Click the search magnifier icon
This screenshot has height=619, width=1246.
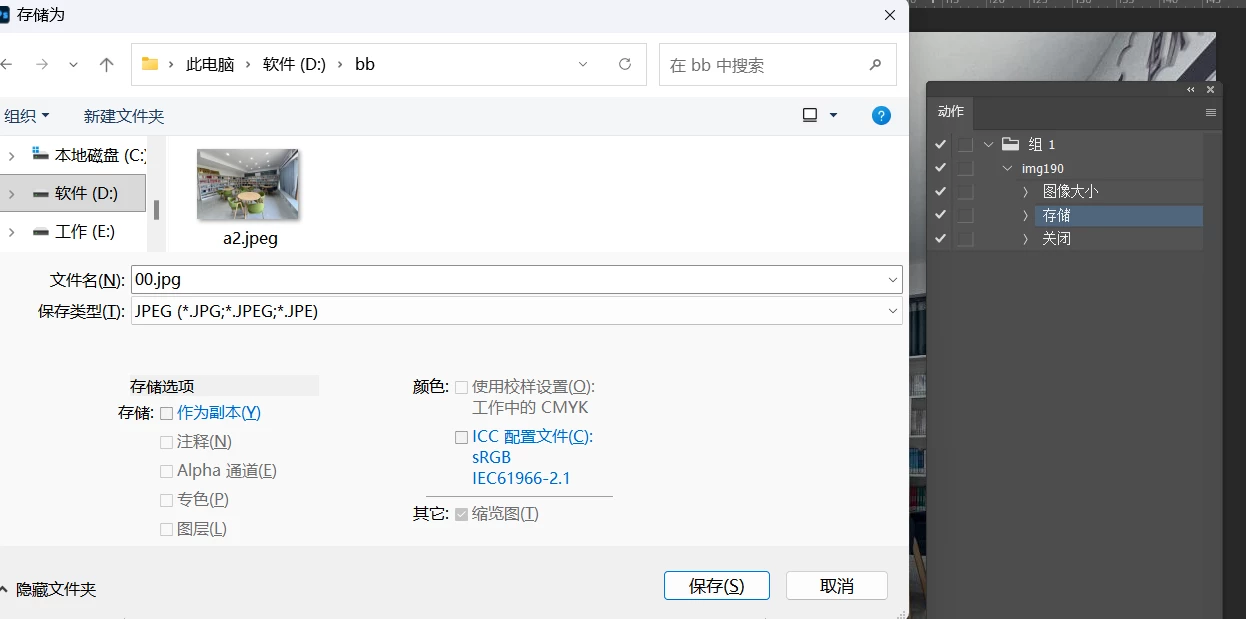tap(875, 64)
